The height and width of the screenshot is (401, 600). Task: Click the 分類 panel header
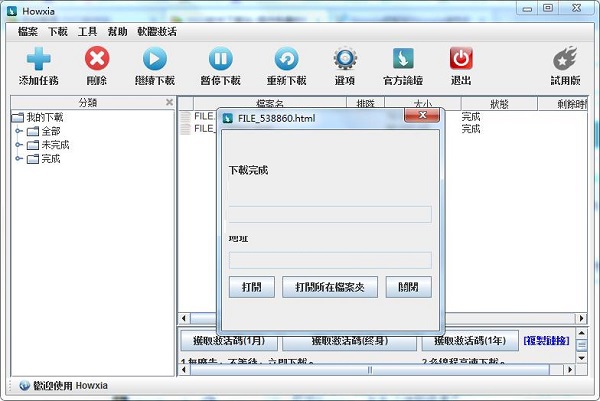[x=88, y=102]
